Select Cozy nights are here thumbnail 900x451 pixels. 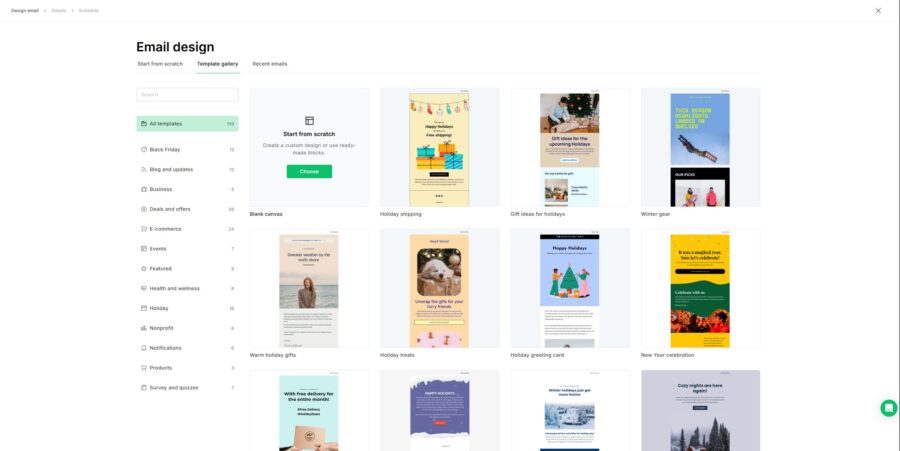[x=700, y=410]
